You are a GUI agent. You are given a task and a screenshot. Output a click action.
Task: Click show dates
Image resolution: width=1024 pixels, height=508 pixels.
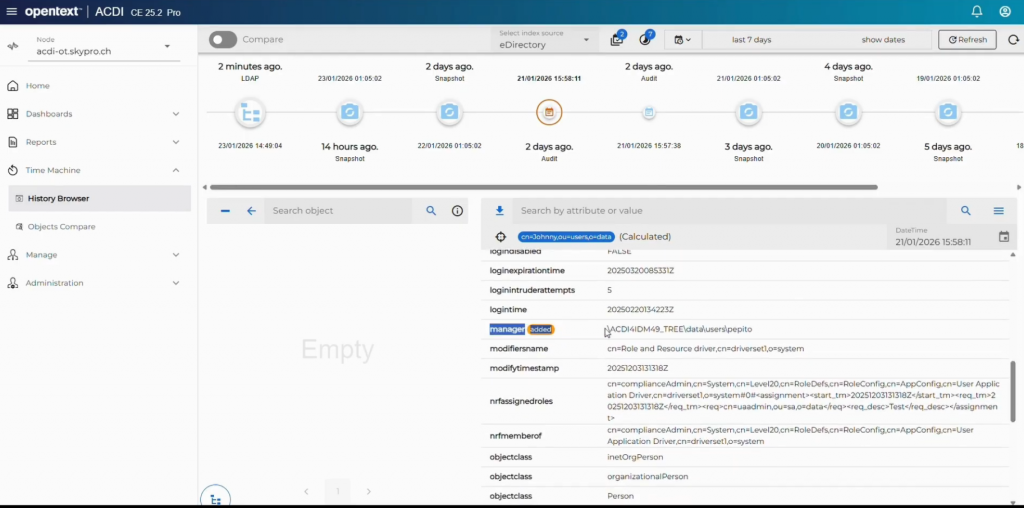click(883, 40)
